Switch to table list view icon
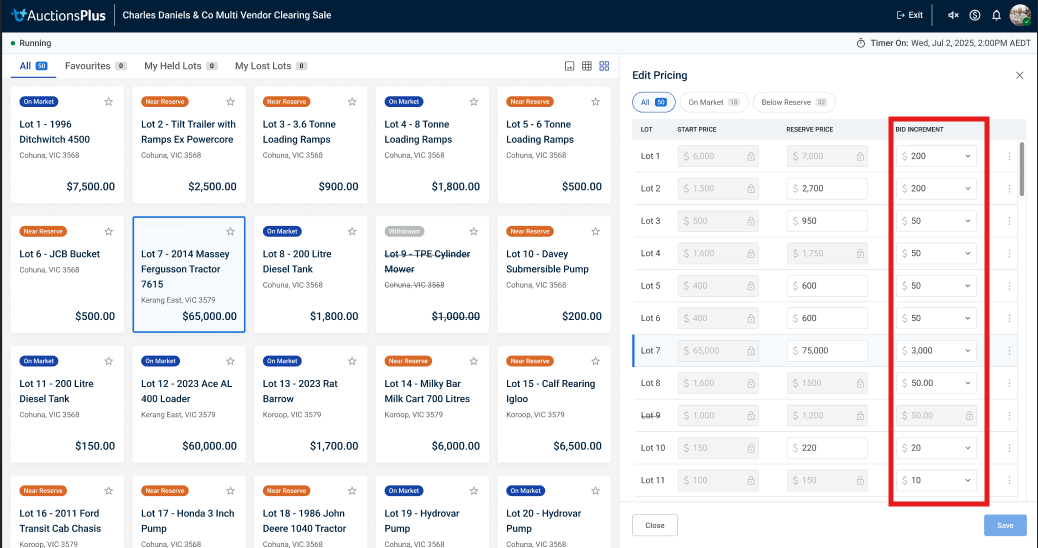This screenshot has width=1038, height=548. pyautogui.click(x=587, y=66)
